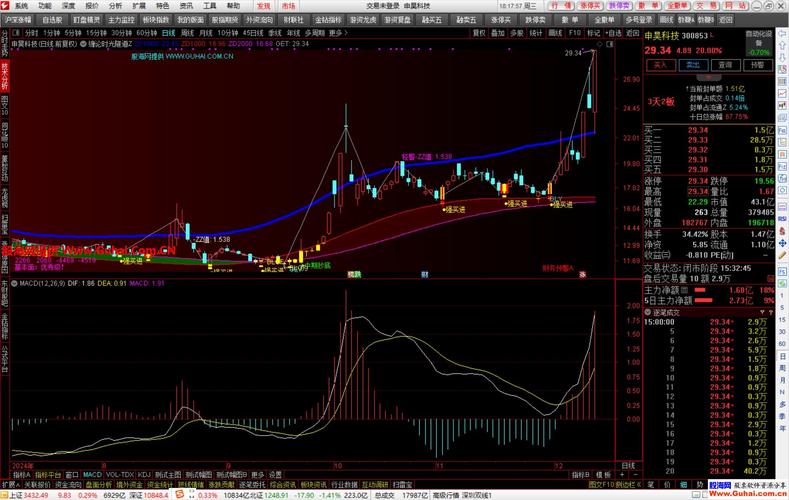Open the 分析 menu

coord(115,6)
